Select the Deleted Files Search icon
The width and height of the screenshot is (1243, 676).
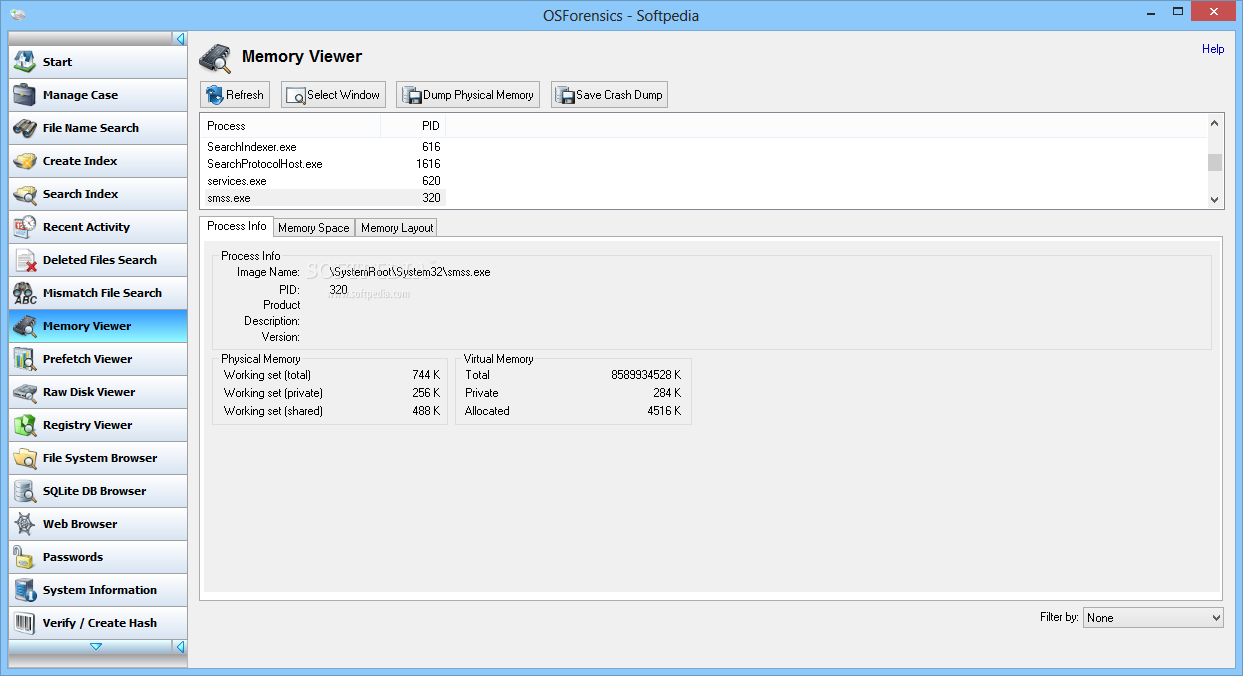point(25,260)
